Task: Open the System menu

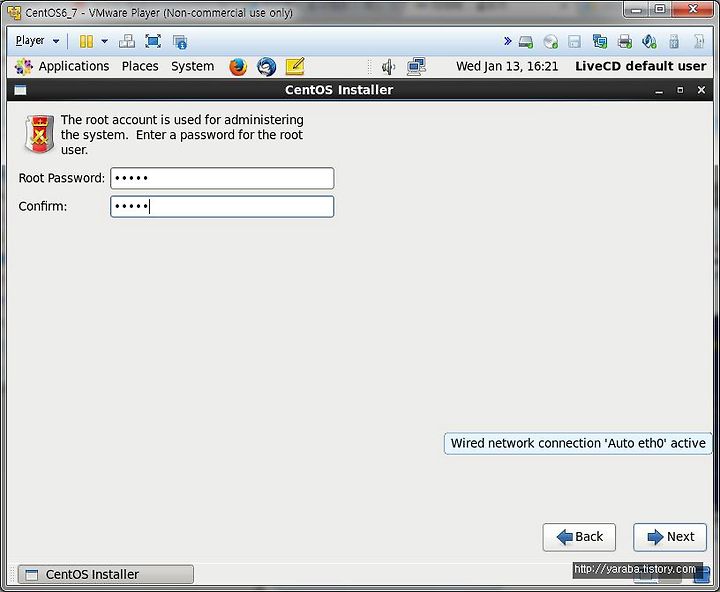Action: click(192, 66)
